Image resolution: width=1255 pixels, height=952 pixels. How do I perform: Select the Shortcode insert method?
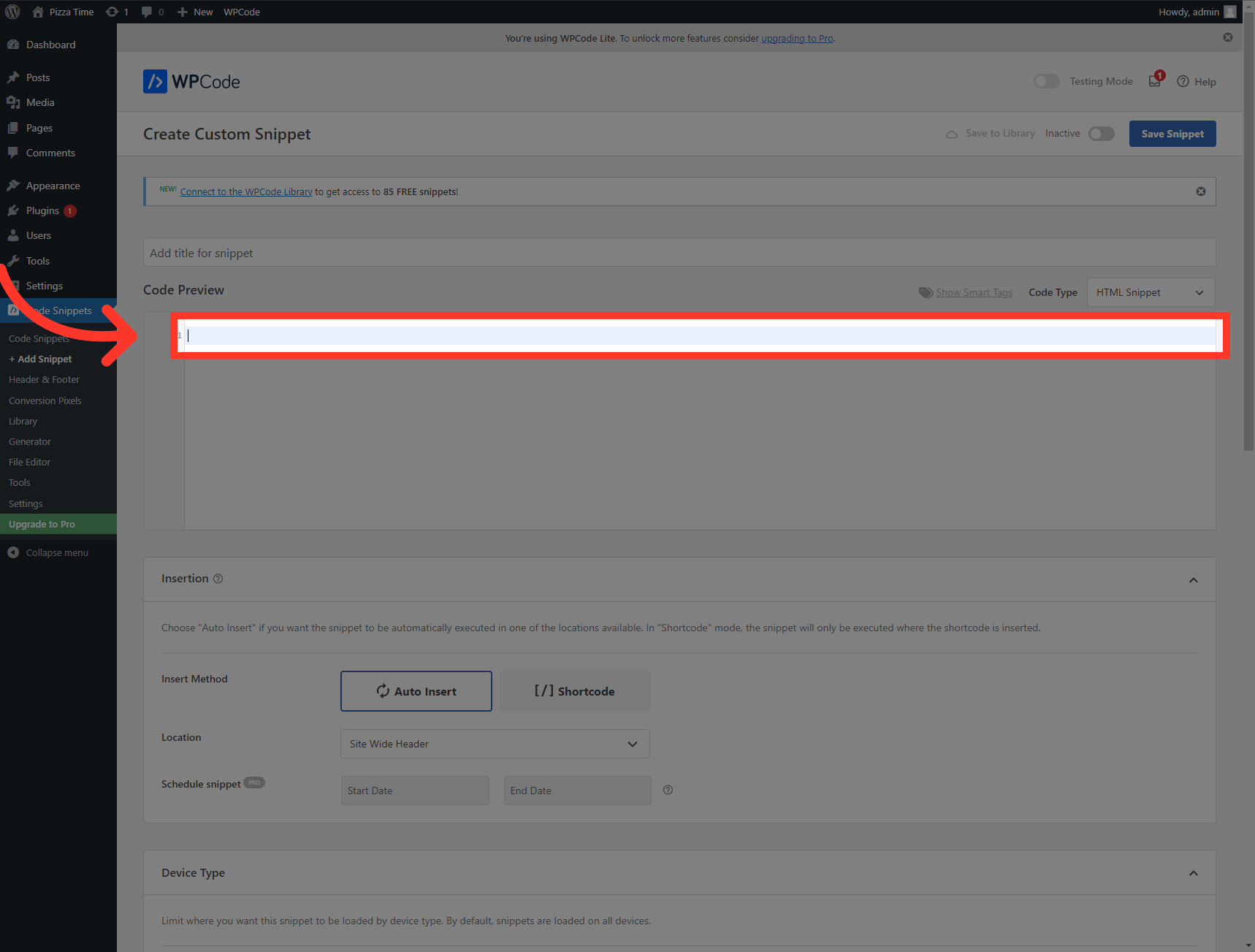click(x=574, y=690)
